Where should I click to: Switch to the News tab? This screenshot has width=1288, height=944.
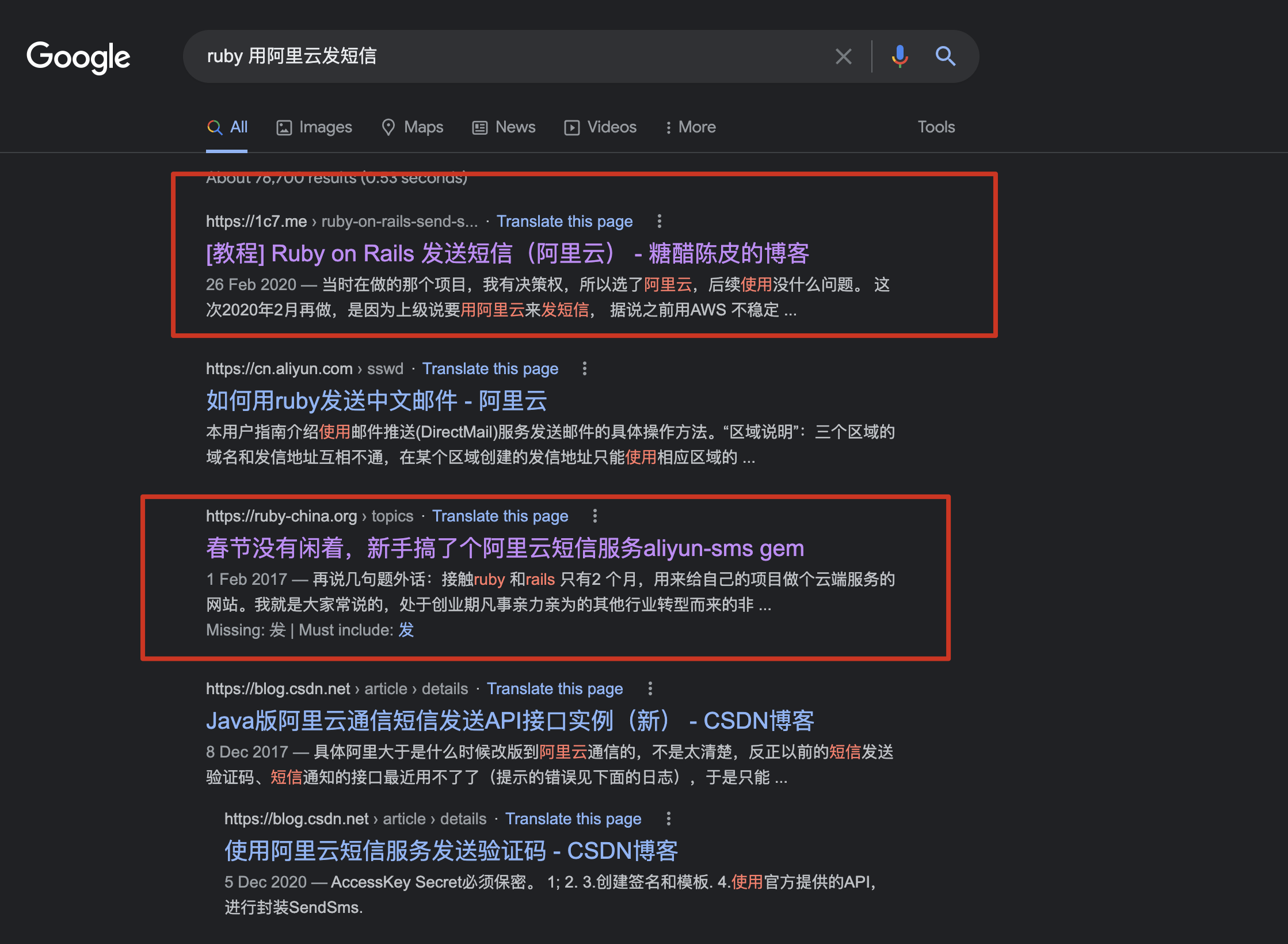click(x=504, y=127)
